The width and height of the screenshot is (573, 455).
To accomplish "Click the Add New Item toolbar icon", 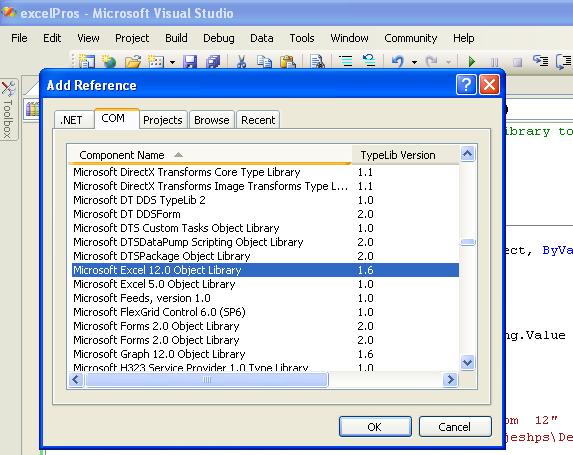I will point(155,61).
